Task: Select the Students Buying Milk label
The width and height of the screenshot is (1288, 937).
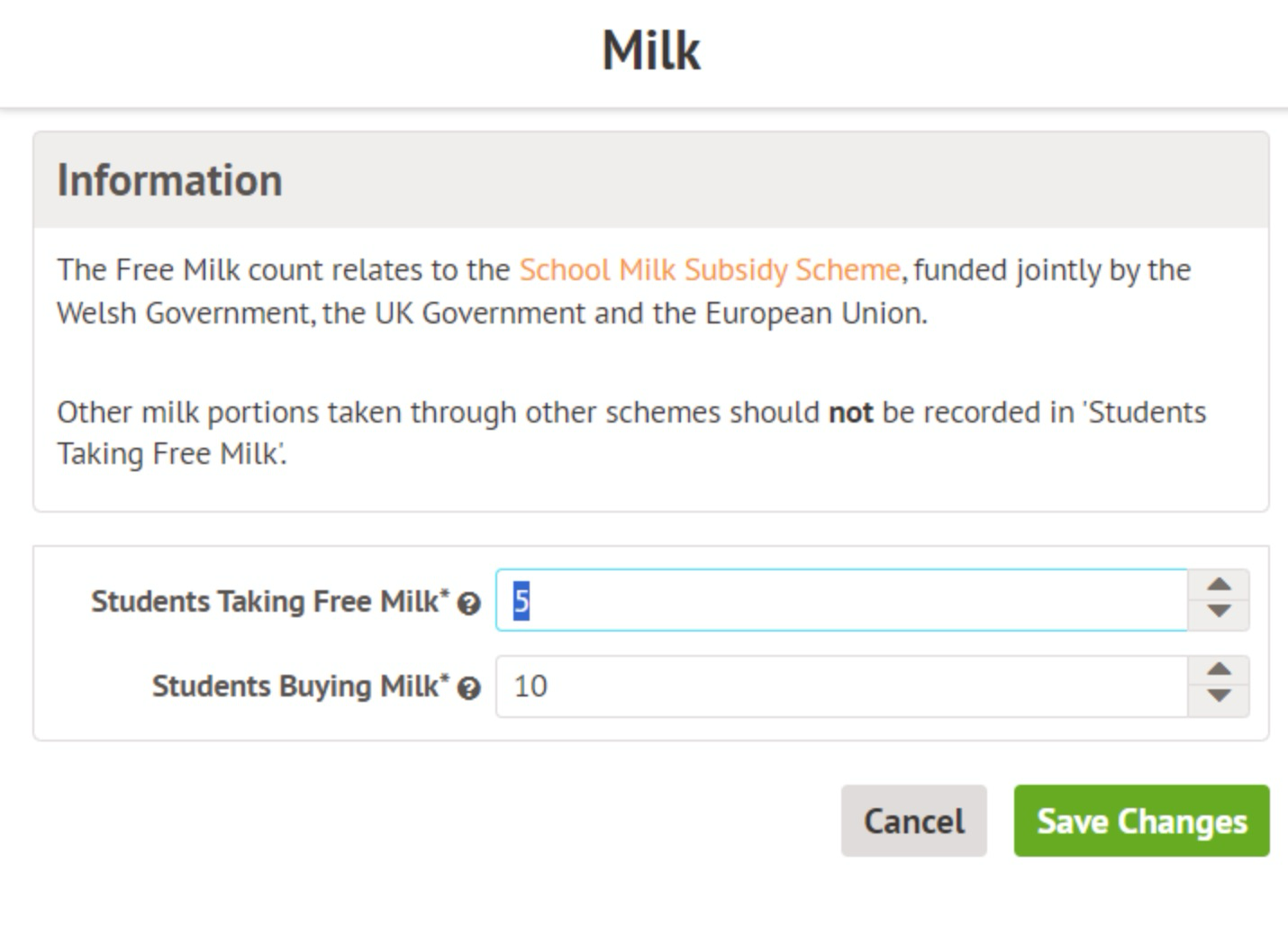Action: (x=295, y=687)
